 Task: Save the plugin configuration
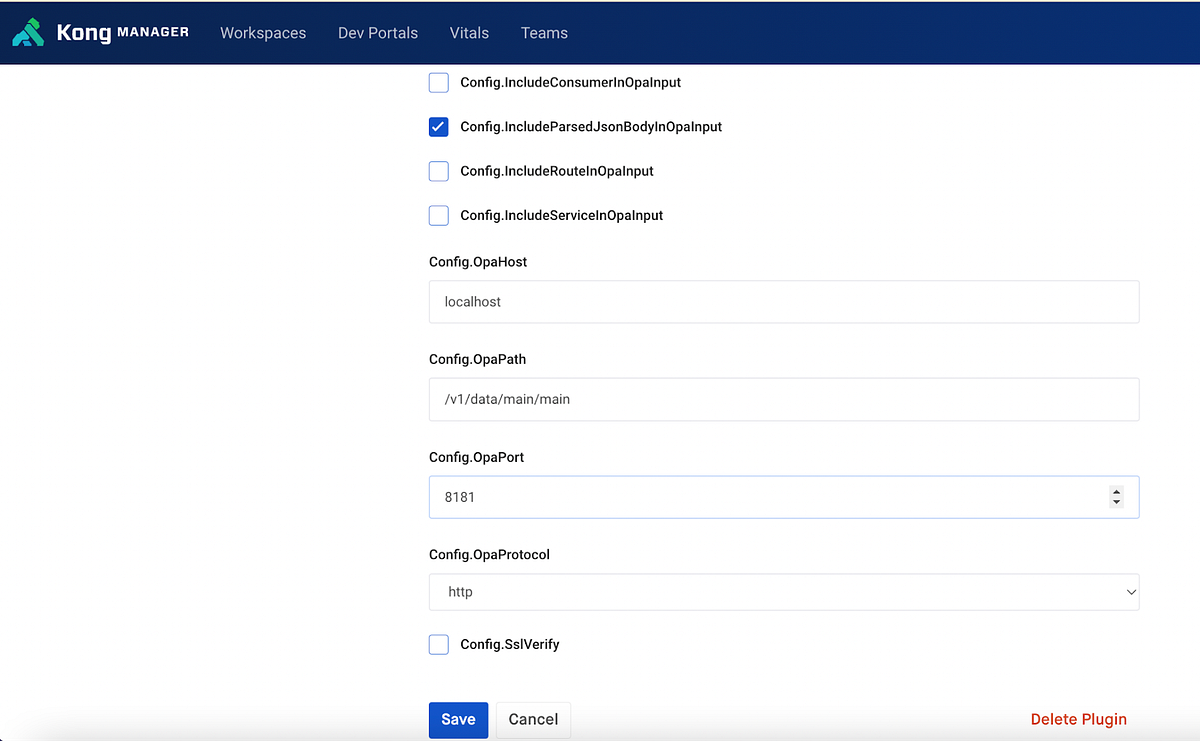(x=458, y=719)
